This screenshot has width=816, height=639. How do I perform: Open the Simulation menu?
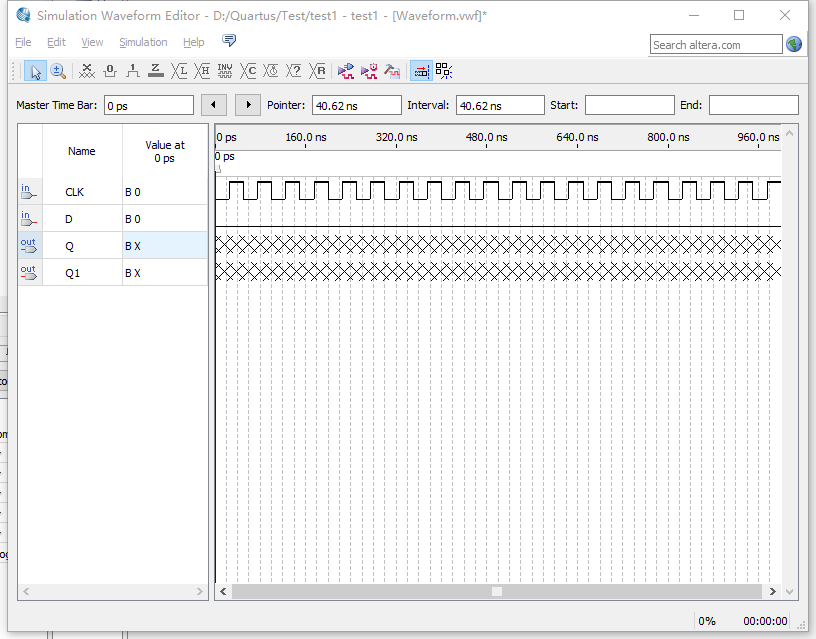coord(143,42)
